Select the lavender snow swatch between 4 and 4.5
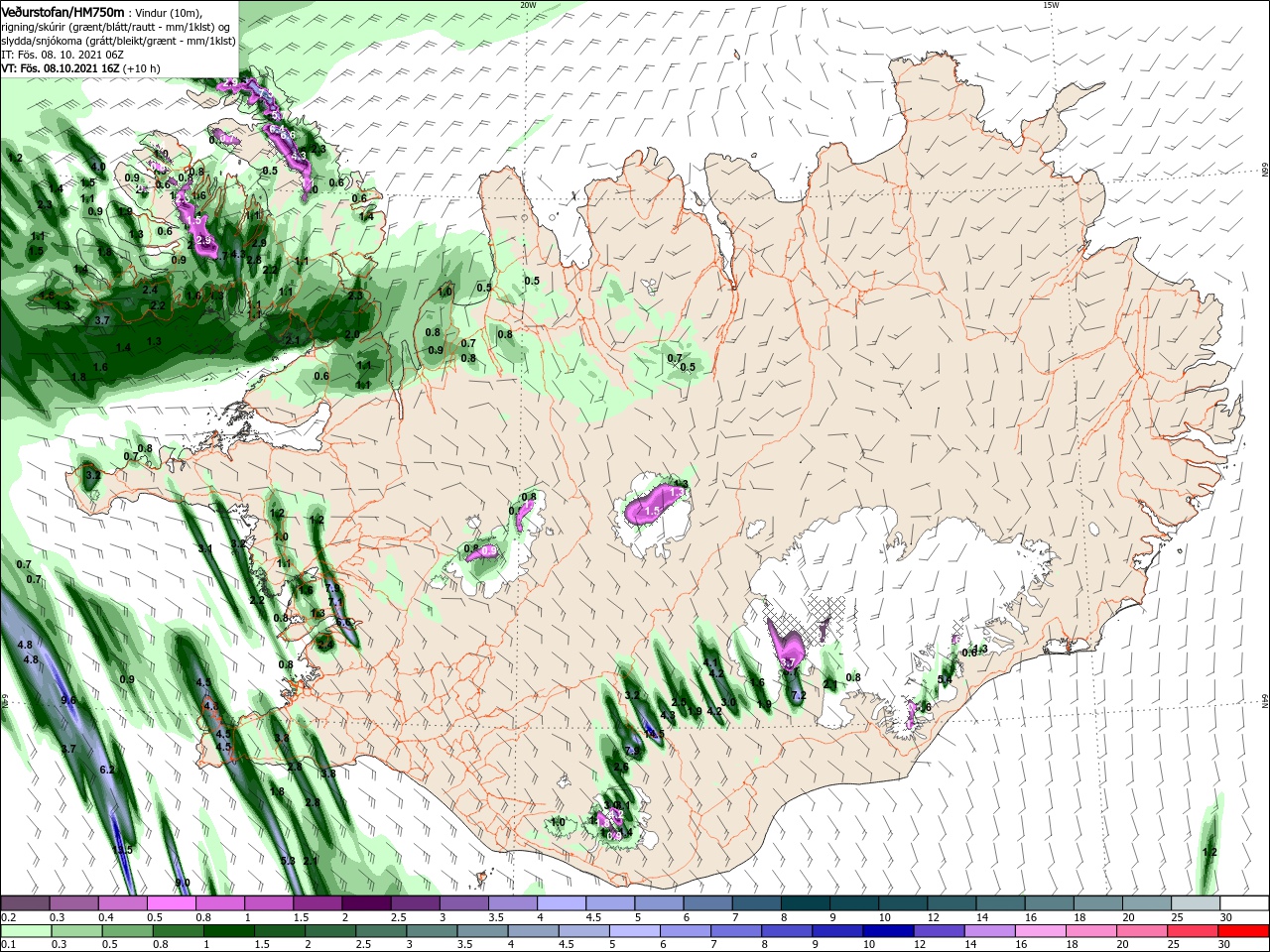 coord(561,903)
